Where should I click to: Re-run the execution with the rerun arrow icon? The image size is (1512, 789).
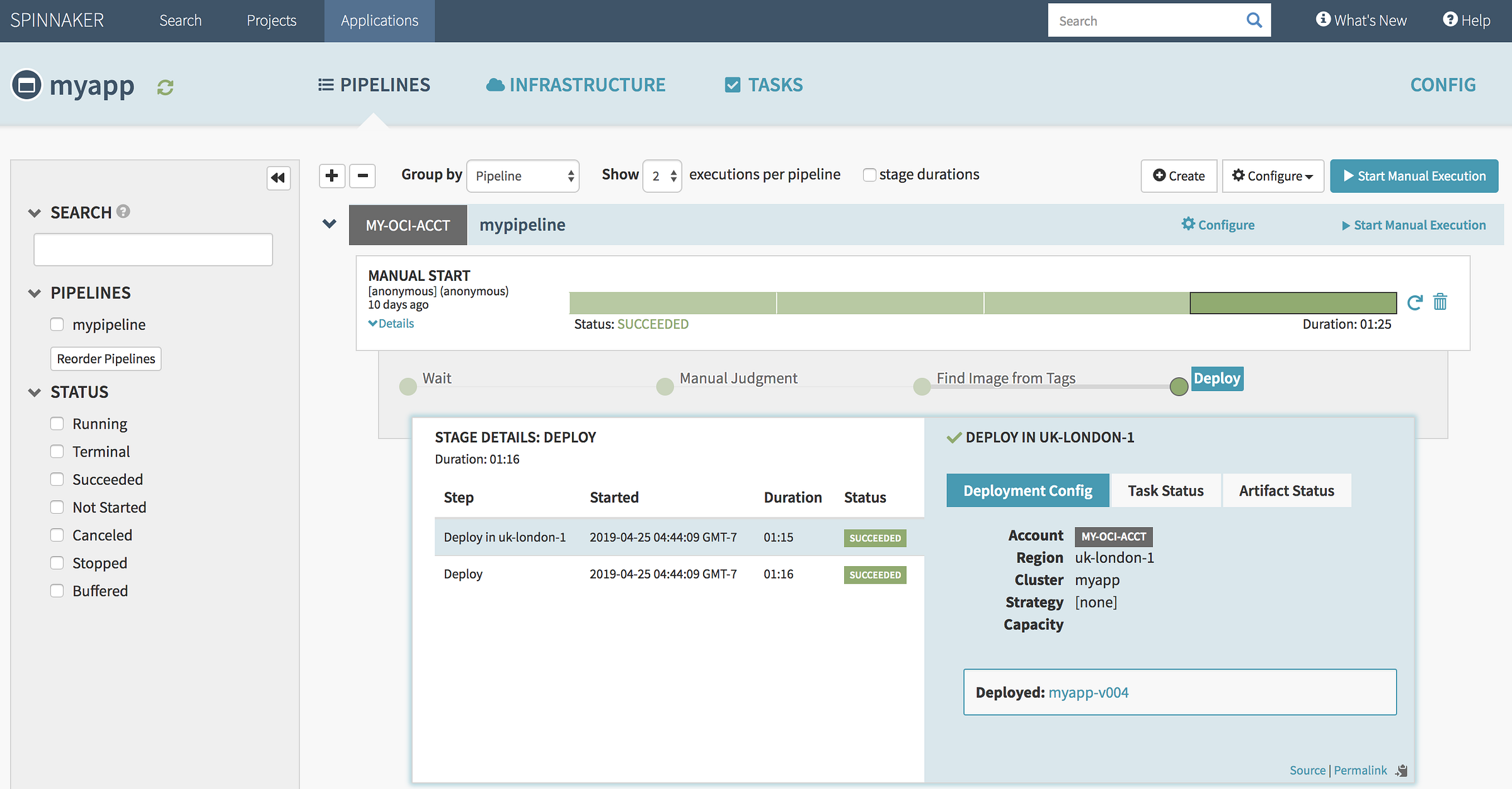pos(1414,303)
